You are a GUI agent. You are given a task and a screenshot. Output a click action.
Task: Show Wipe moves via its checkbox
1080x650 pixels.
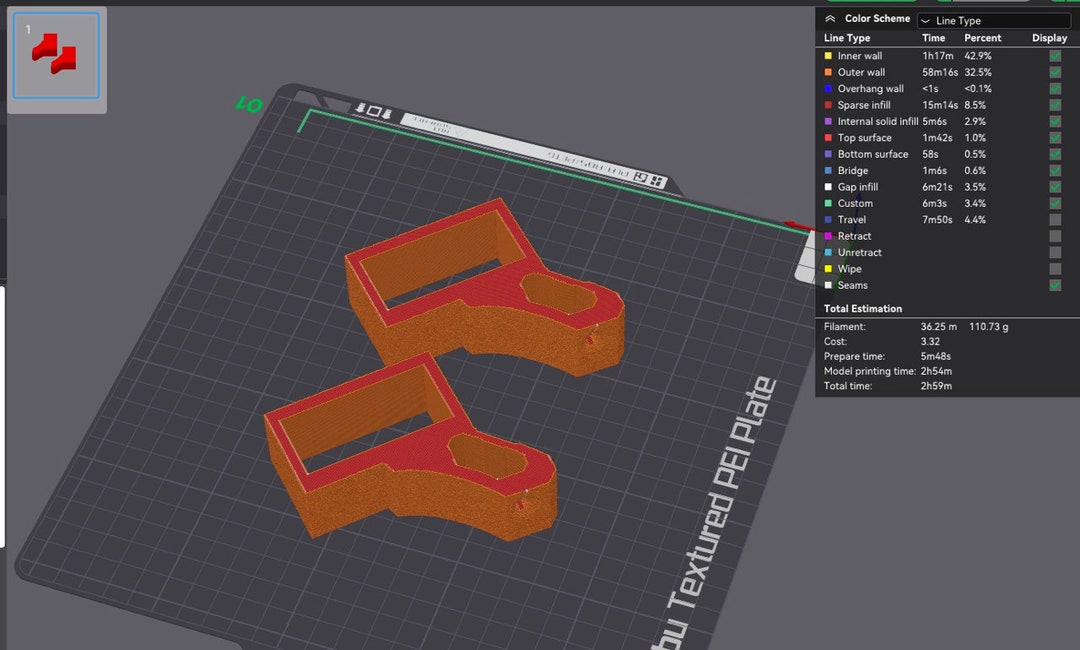pos(1055,268)
